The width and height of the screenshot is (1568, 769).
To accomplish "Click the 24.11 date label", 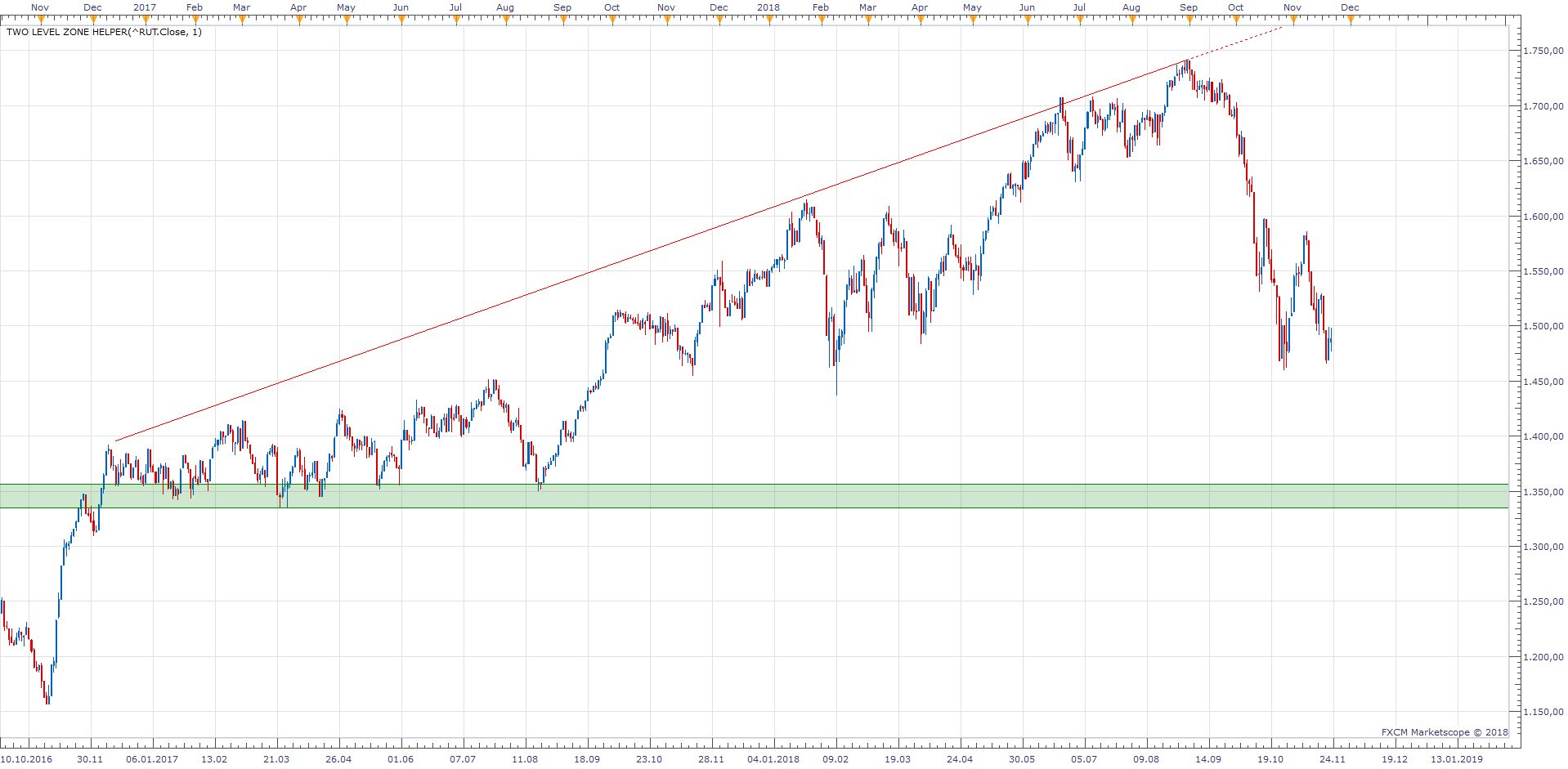I will click(x=1333, y=759).
